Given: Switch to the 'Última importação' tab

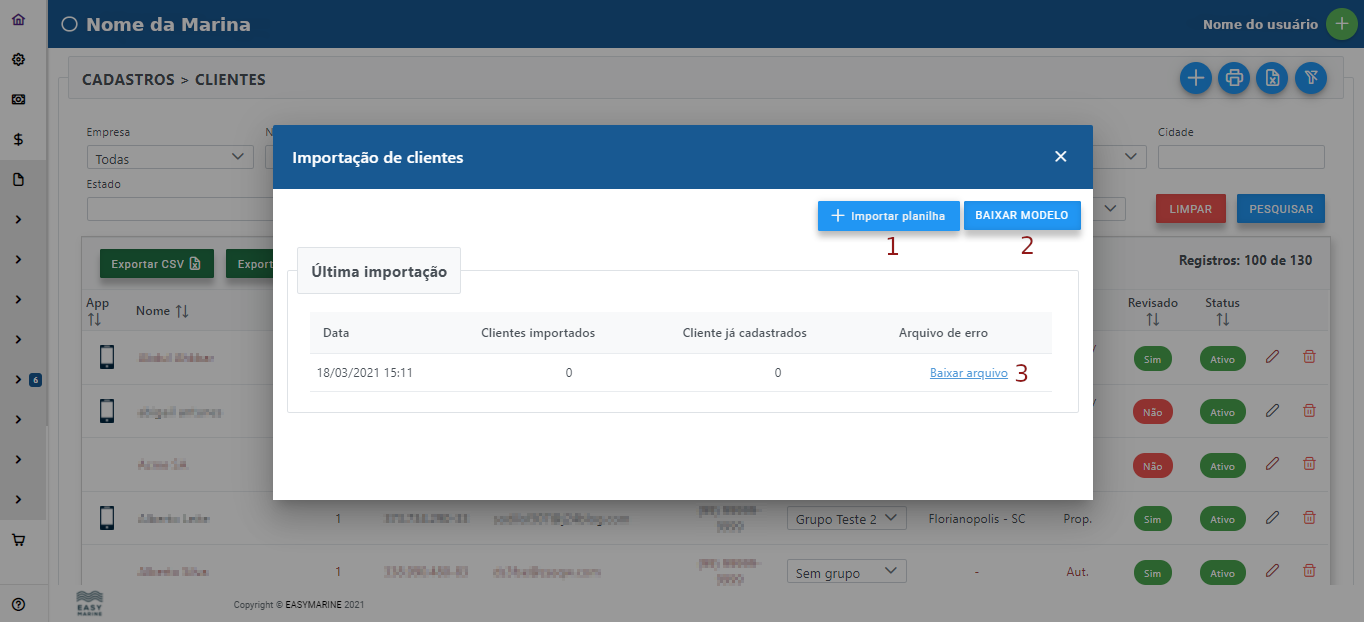Looking at the screenshot, I should pos(378,270).
